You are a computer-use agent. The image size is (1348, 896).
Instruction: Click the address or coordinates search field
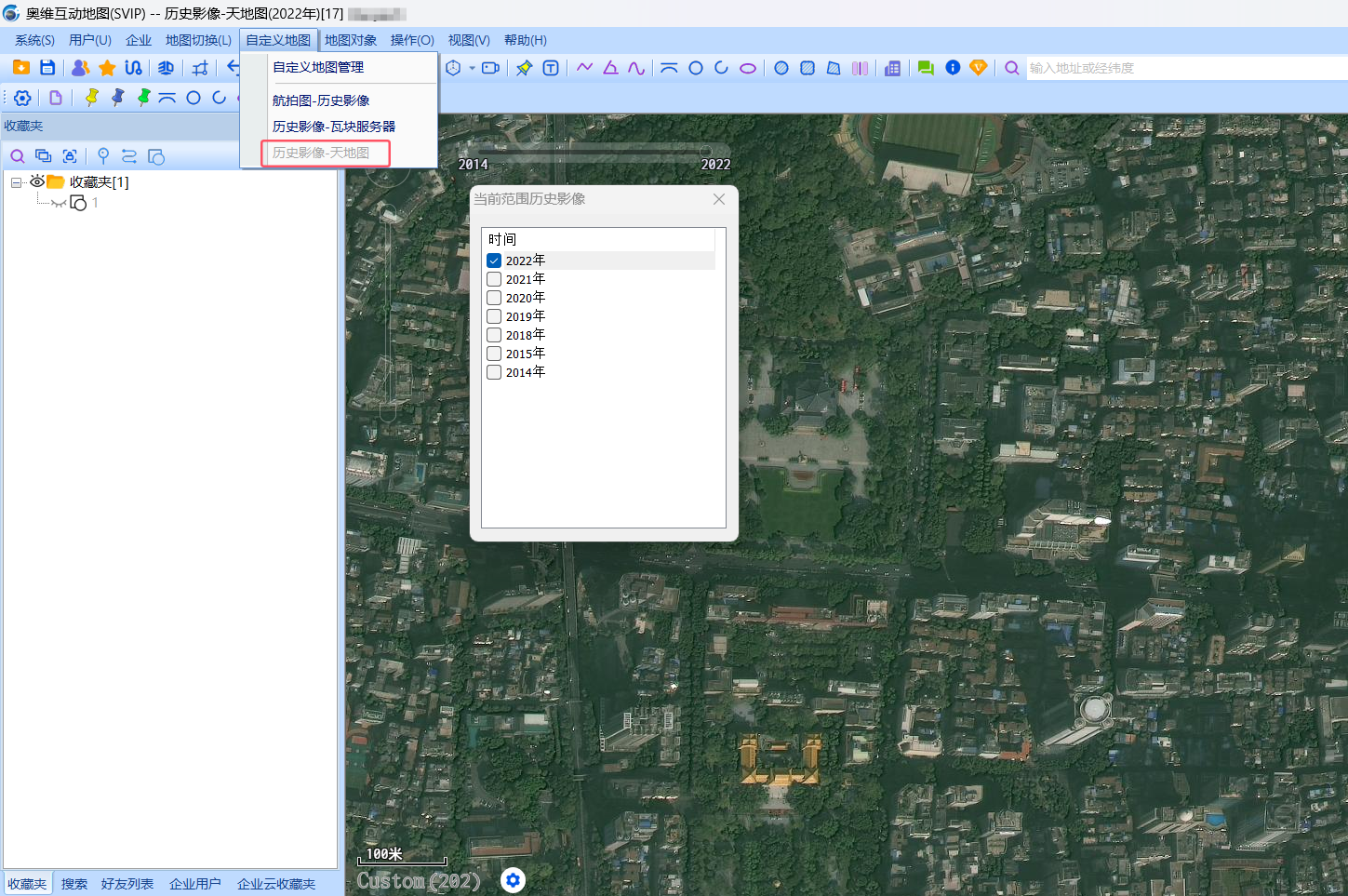tap(1187, 68)
